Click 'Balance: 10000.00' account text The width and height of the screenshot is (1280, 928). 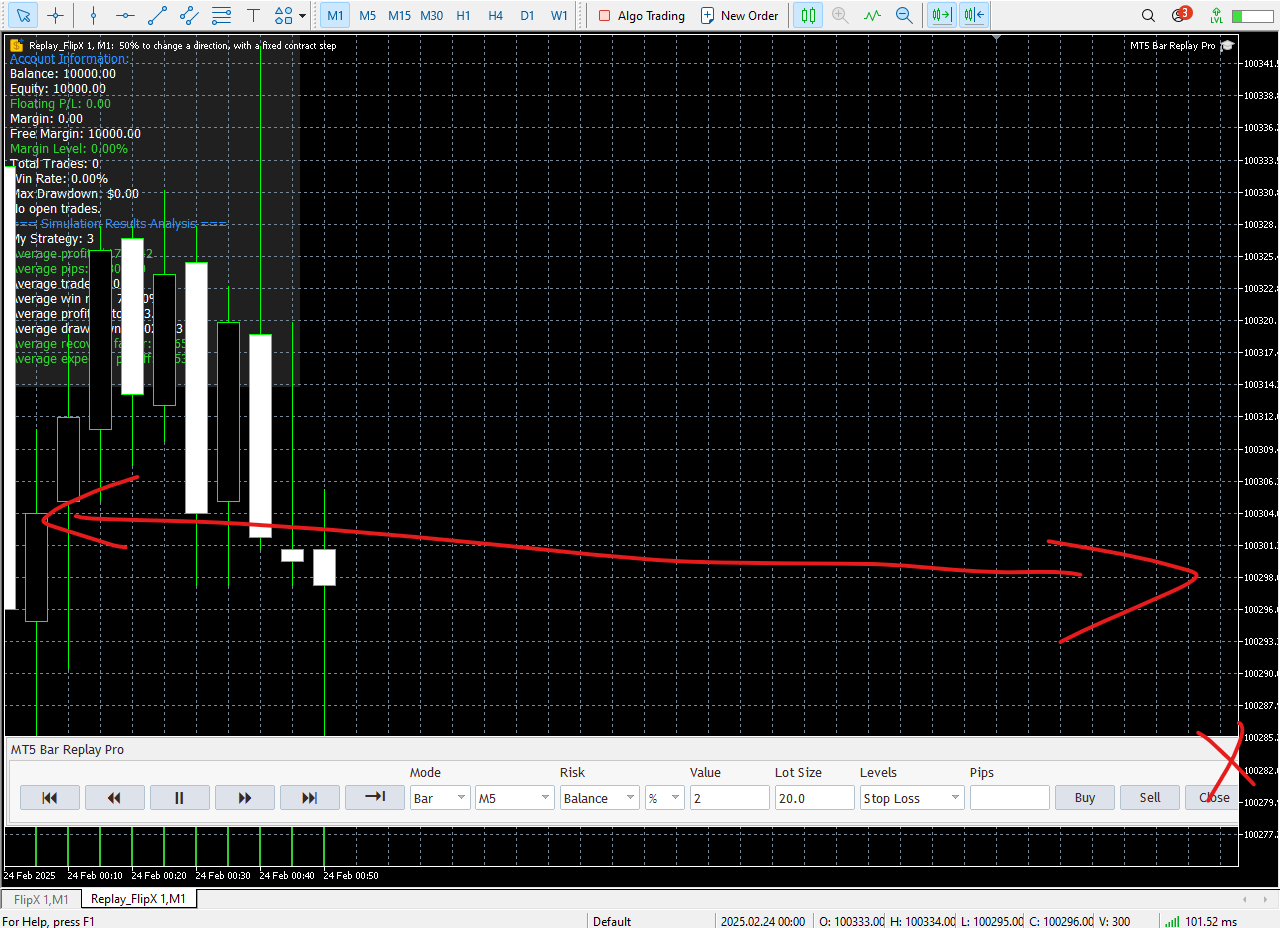point(63,73)
